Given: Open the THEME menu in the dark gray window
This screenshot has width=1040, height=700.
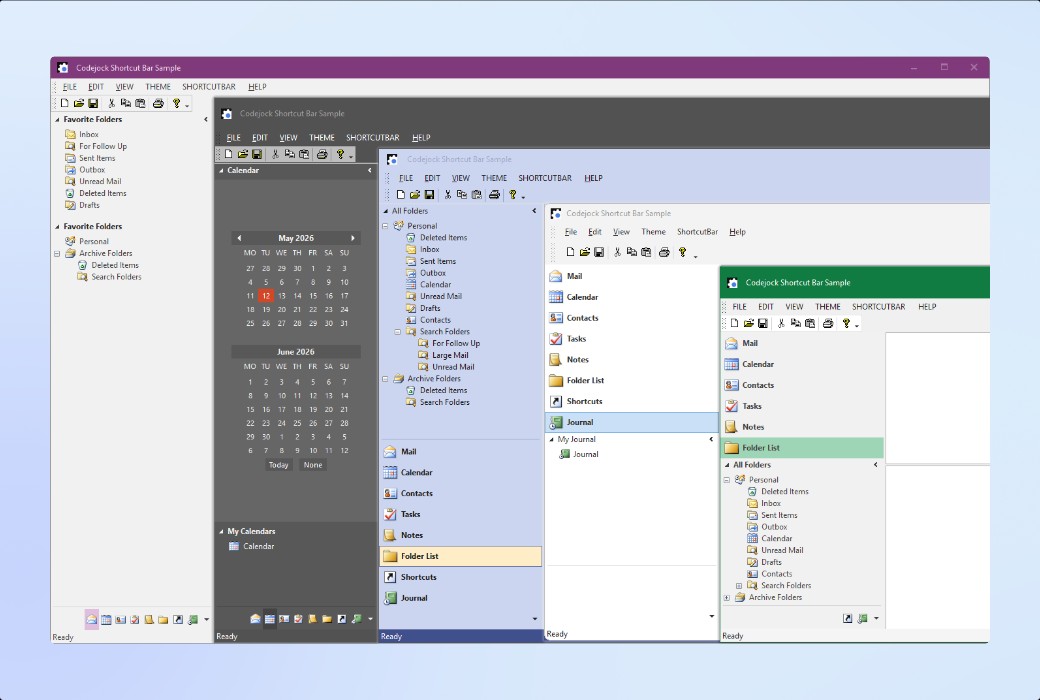Looking at the screenshot, I should [322, 138].
